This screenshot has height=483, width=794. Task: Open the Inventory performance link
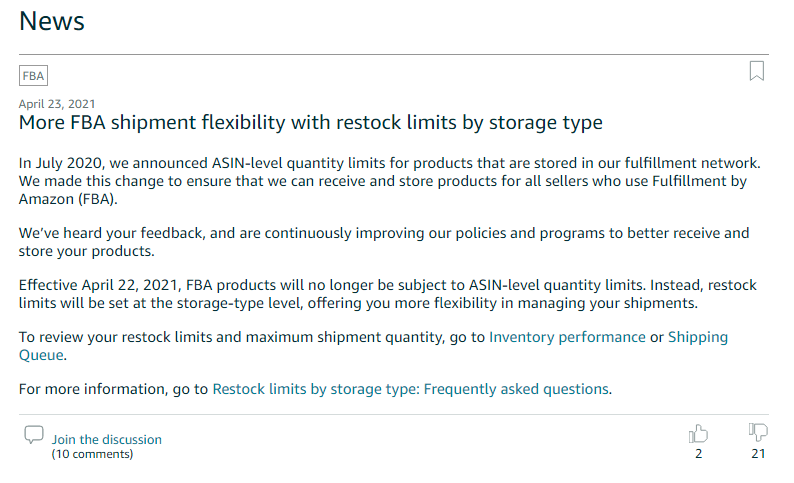pyautogui.click(x=567, y=337)
